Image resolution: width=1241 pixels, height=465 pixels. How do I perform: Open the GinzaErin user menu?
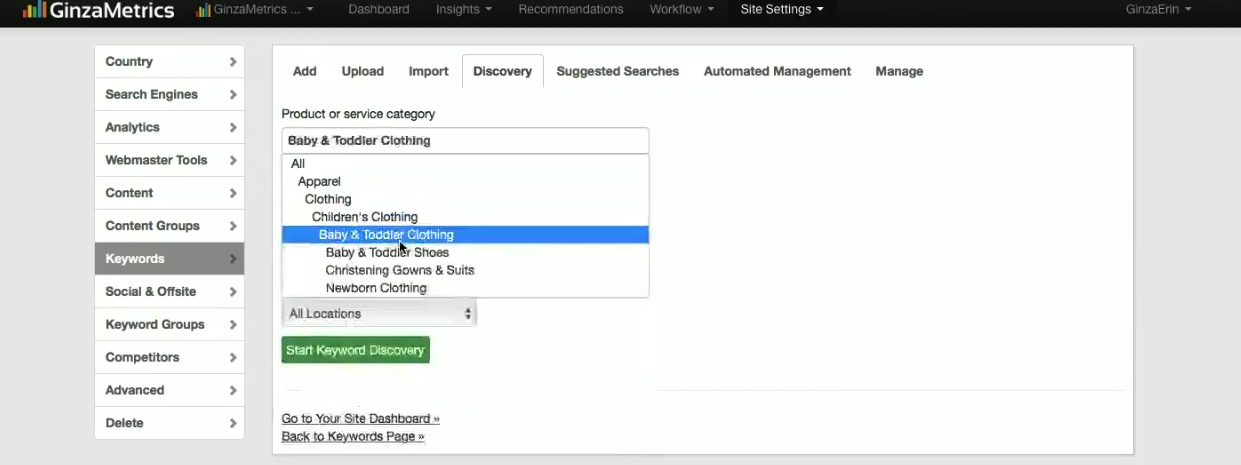1158,9
